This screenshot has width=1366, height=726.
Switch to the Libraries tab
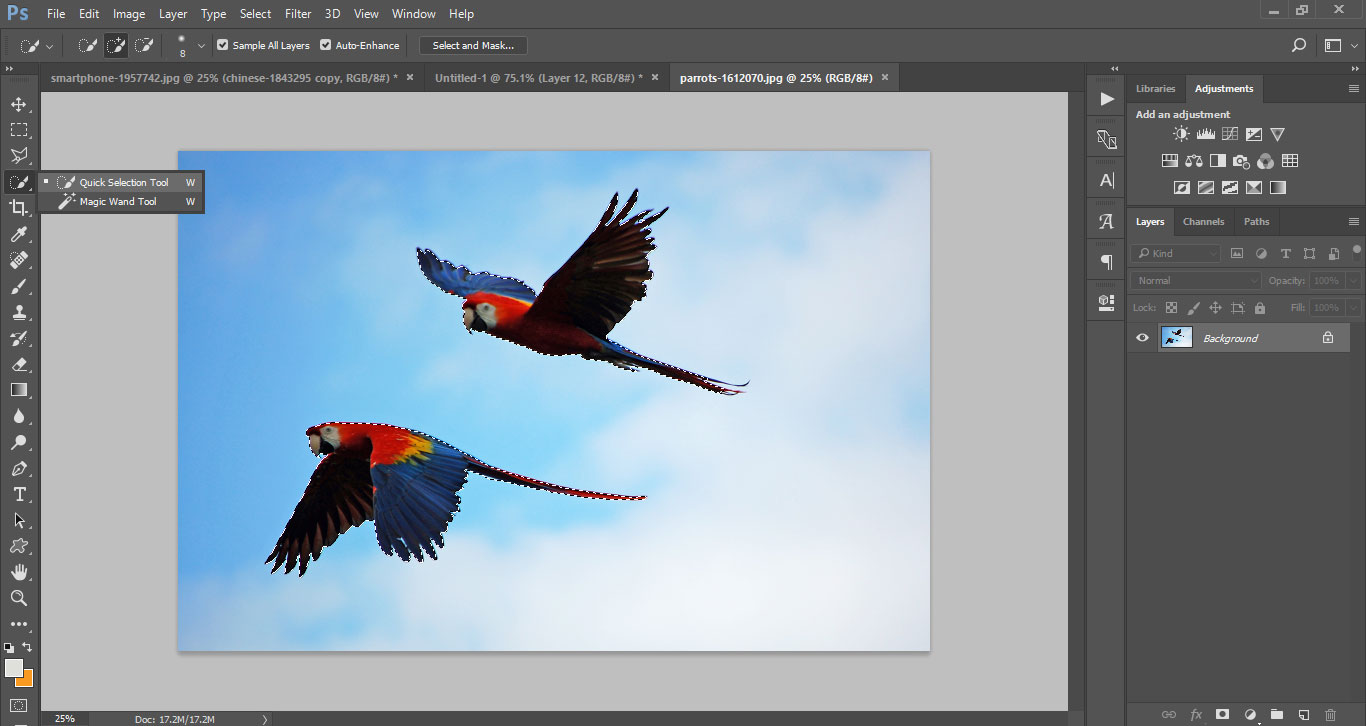click(x=1155, y=88)
